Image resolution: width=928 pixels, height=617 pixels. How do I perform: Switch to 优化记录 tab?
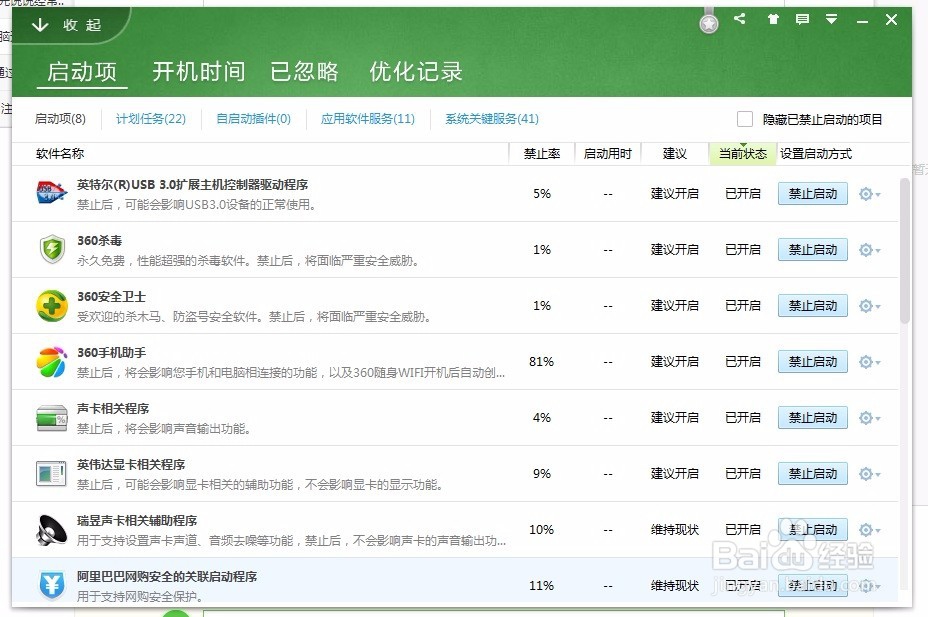click(415, 72)
